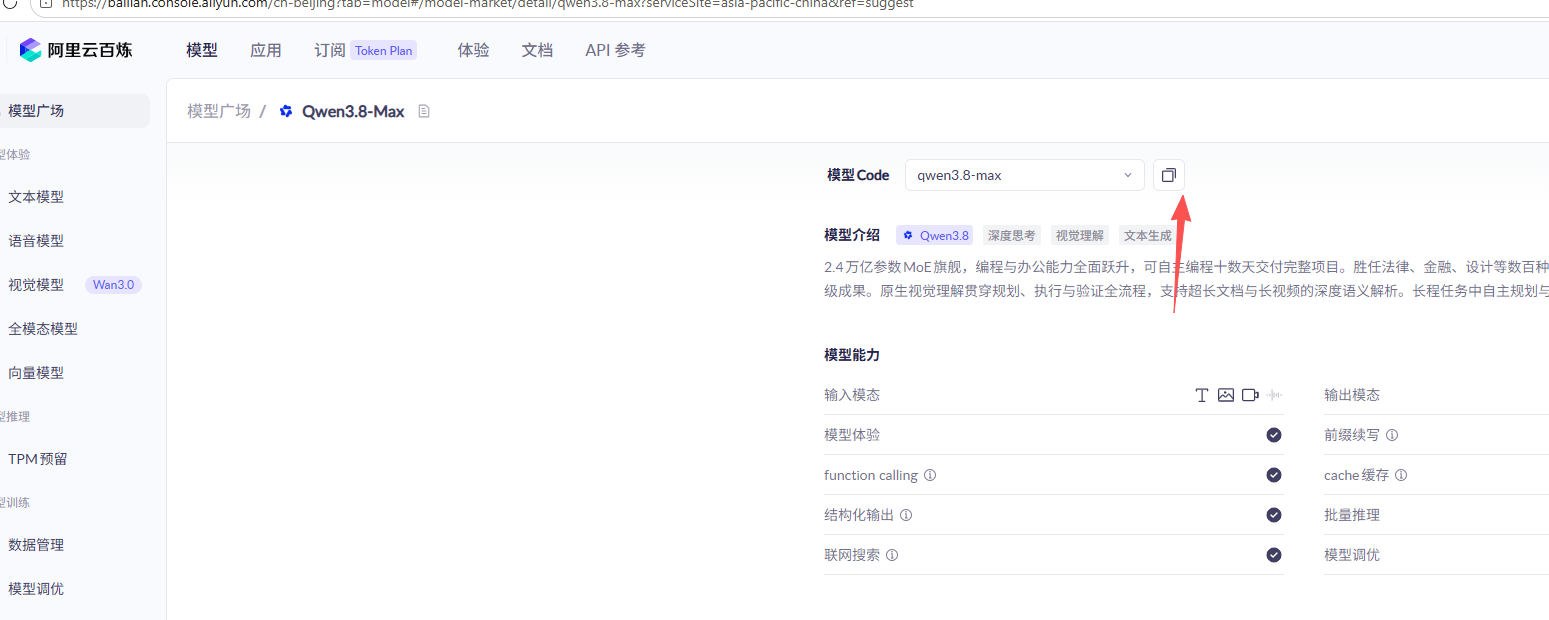Open the info tooltip for function calling
1549x620 pixels.
(930, 475)
